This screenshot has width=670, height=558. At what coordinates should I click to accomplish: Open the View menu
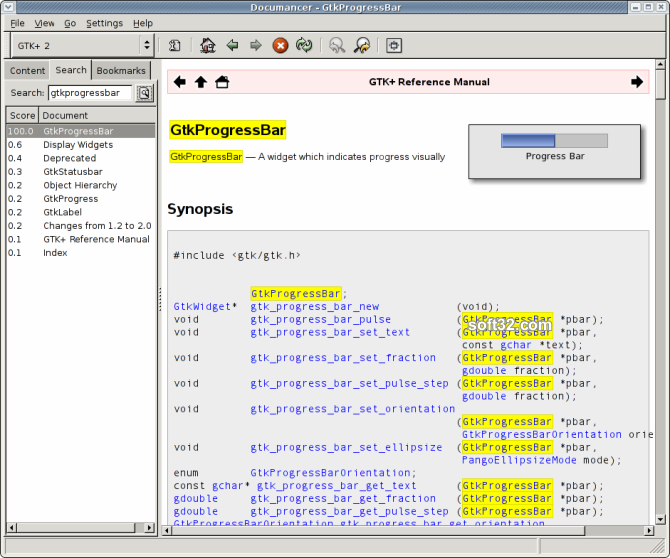44,23
